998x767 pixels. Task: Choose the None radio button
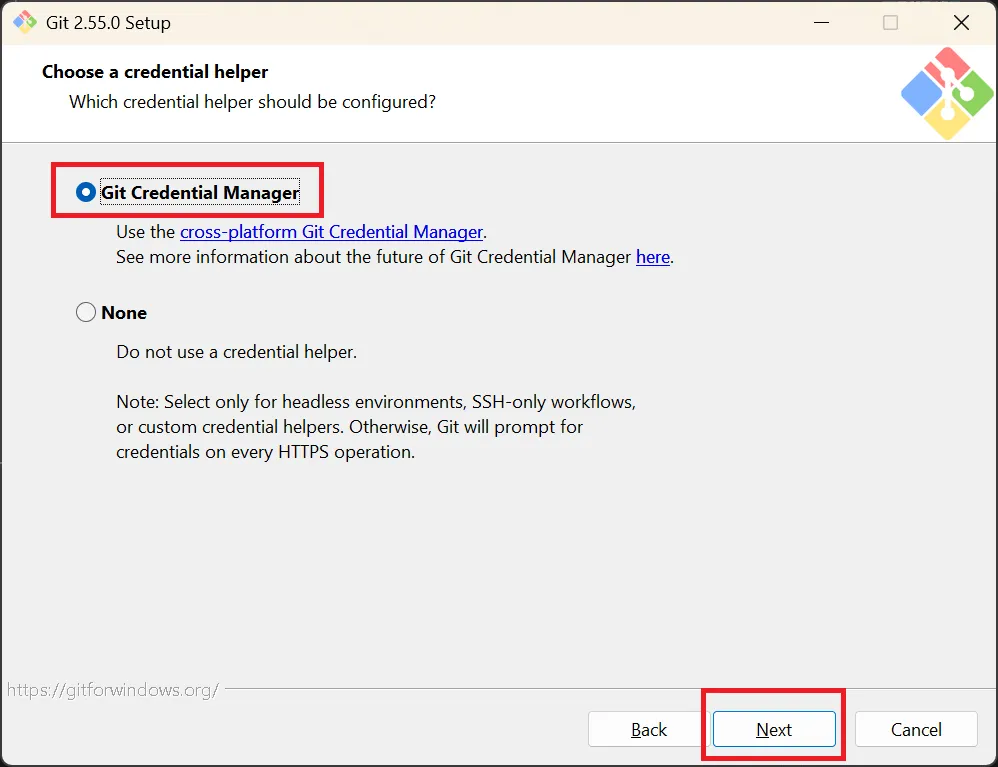coord(86,313)
